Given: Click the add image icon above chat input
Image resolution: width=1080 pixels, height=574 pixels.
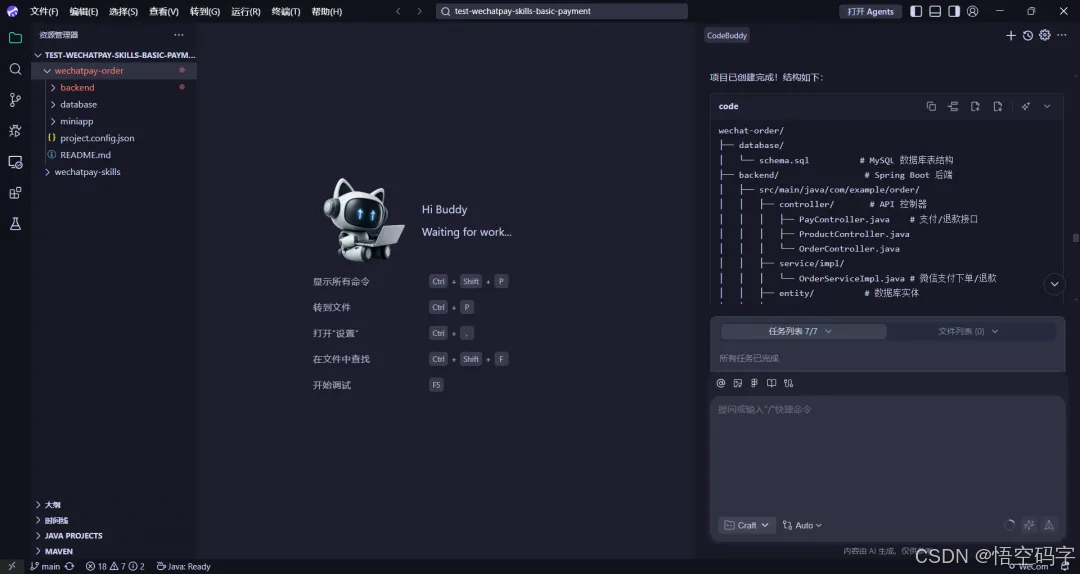Looking at the screenshot, I should [738, 383].
